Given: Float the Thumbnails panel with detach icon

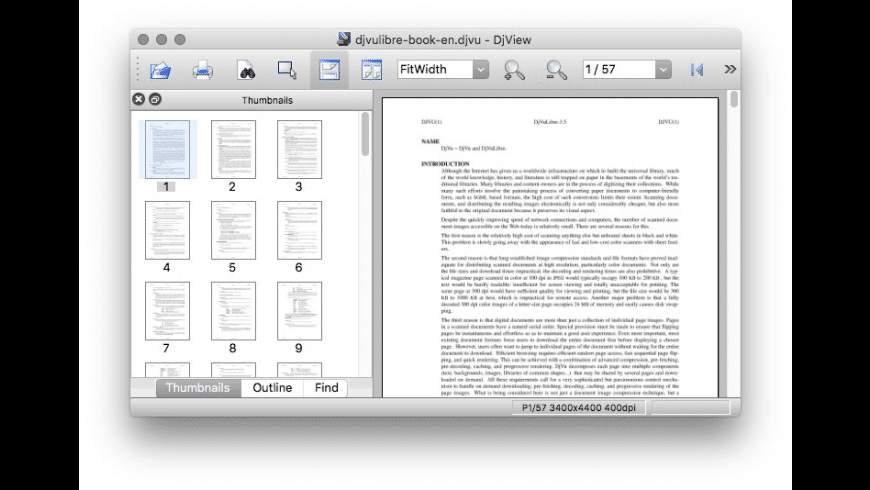Looking at the screenshot, I should point(155,99).
